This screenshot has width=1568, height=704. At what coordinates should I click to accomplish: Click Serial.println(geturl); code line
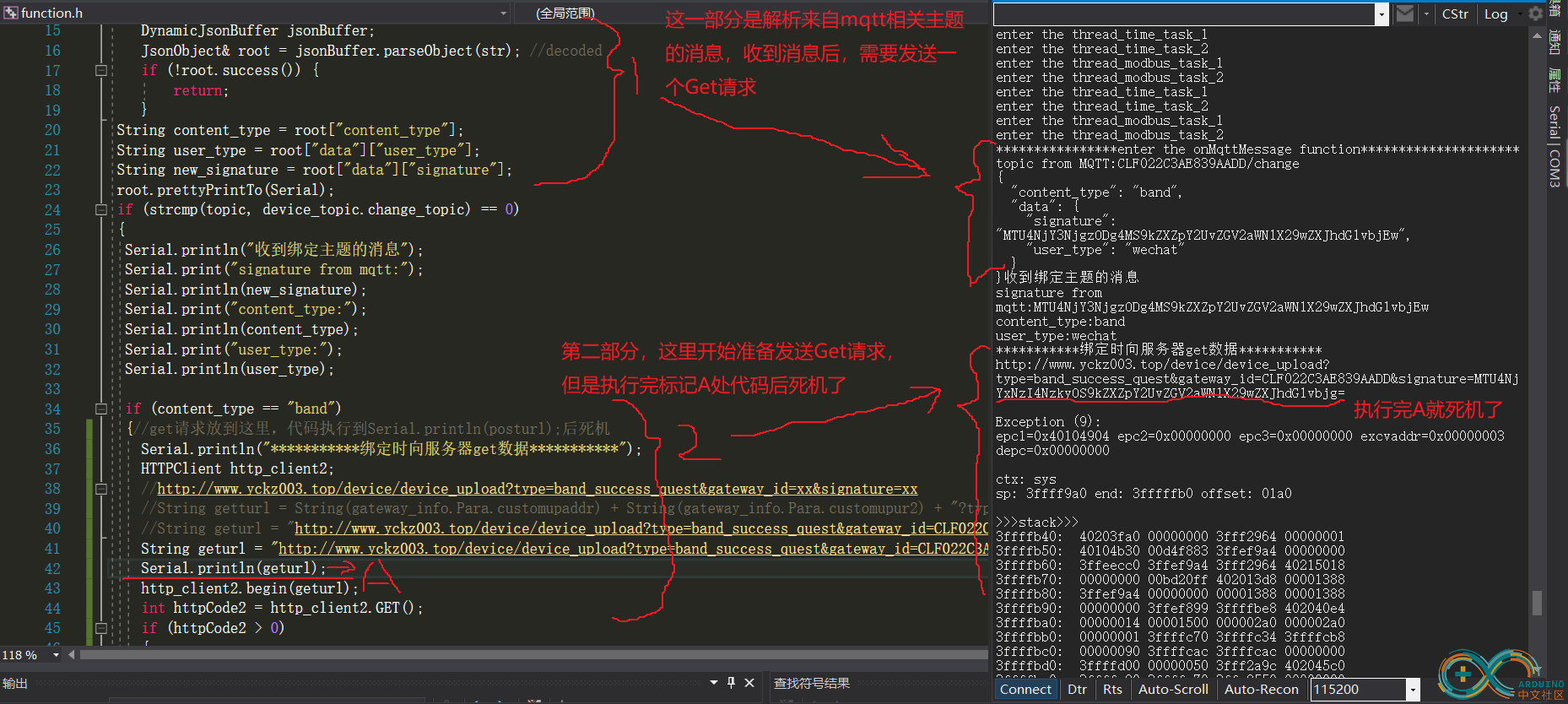(x=233, y=569)
